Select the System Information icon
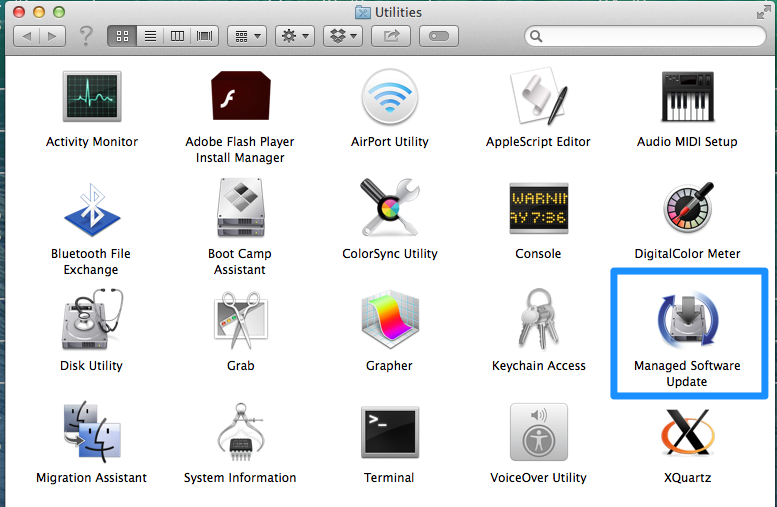This screenshot has height=507, width=777. click(x=241, y=432)
